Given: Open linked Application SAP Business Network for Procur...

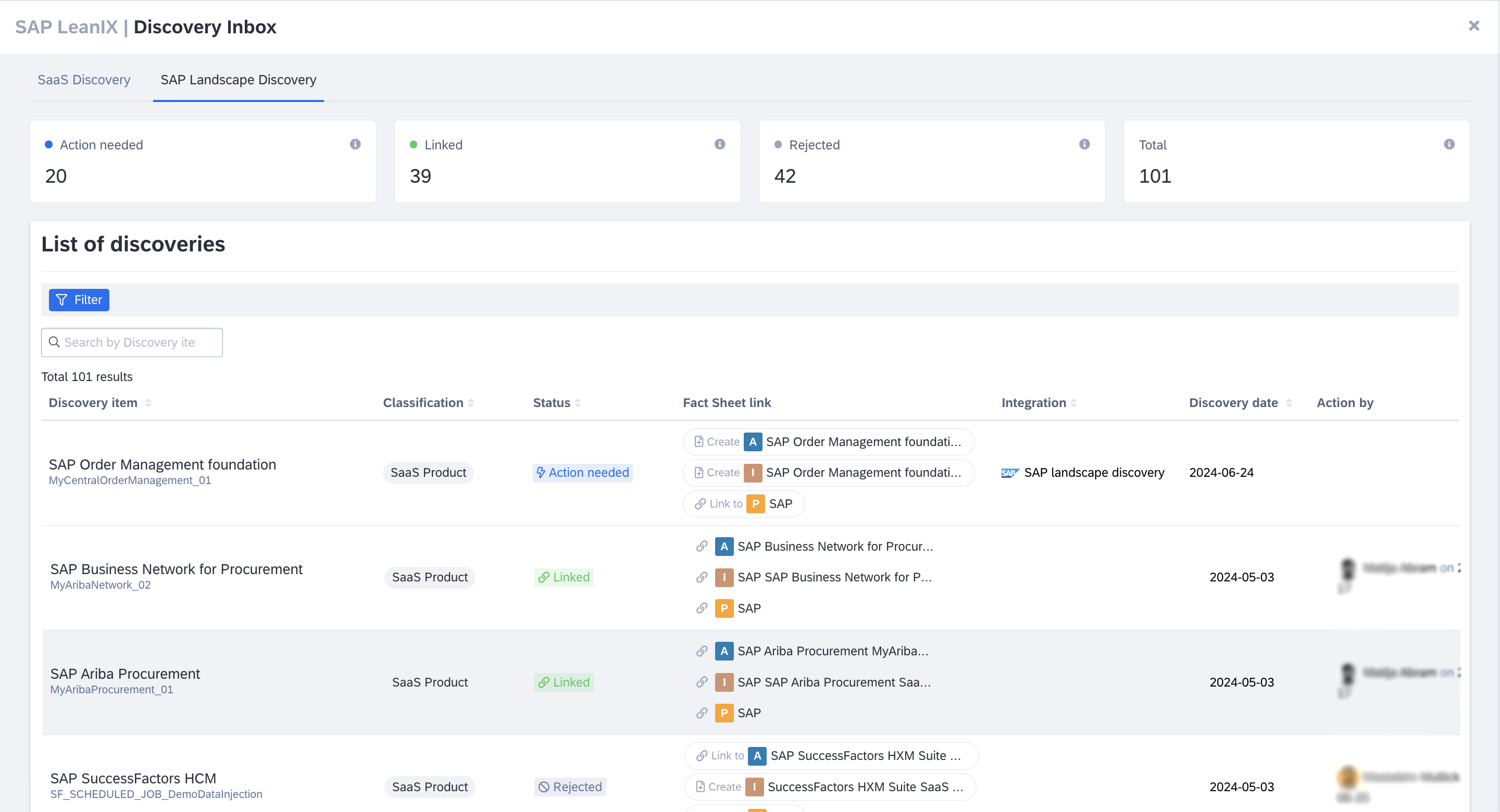Looking at the screenshot, I should pyautogui.click(x=835, y=547).
